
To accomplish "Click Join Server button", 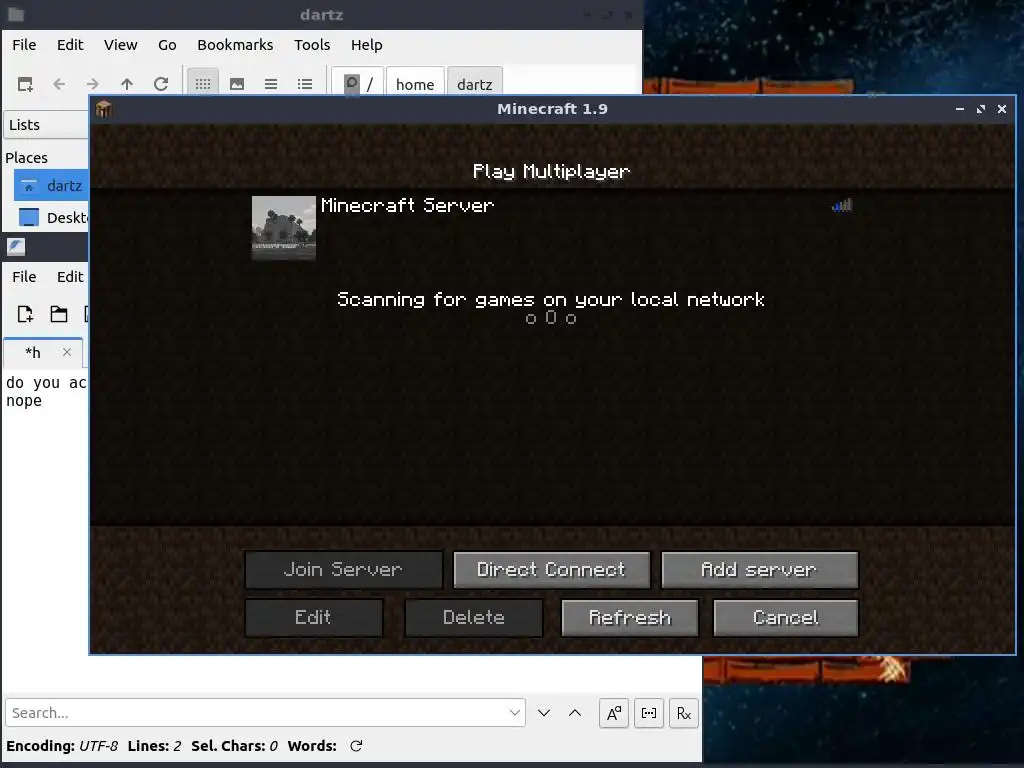I will click(x=344, y=570).
